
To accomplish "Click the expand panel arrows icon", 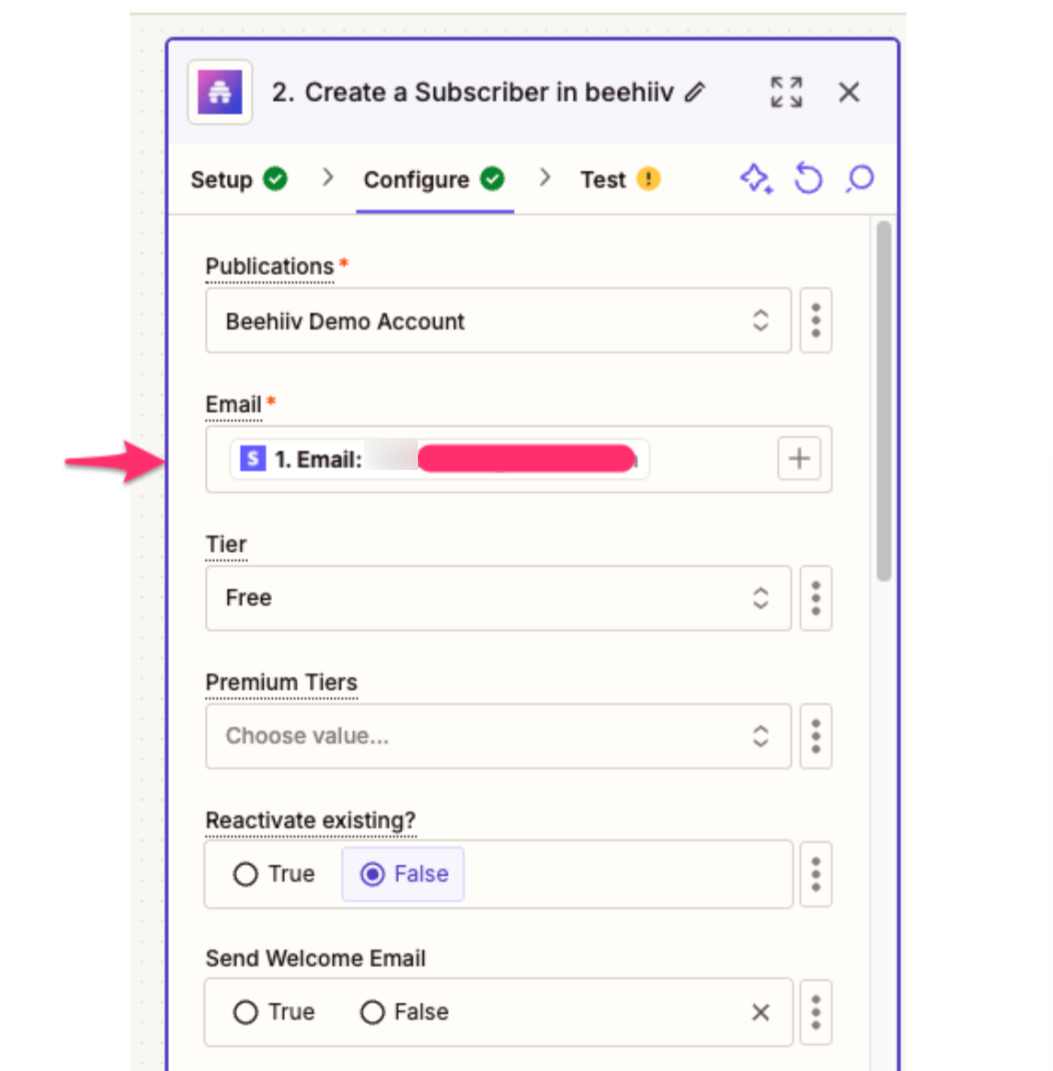I will [786, 93].
